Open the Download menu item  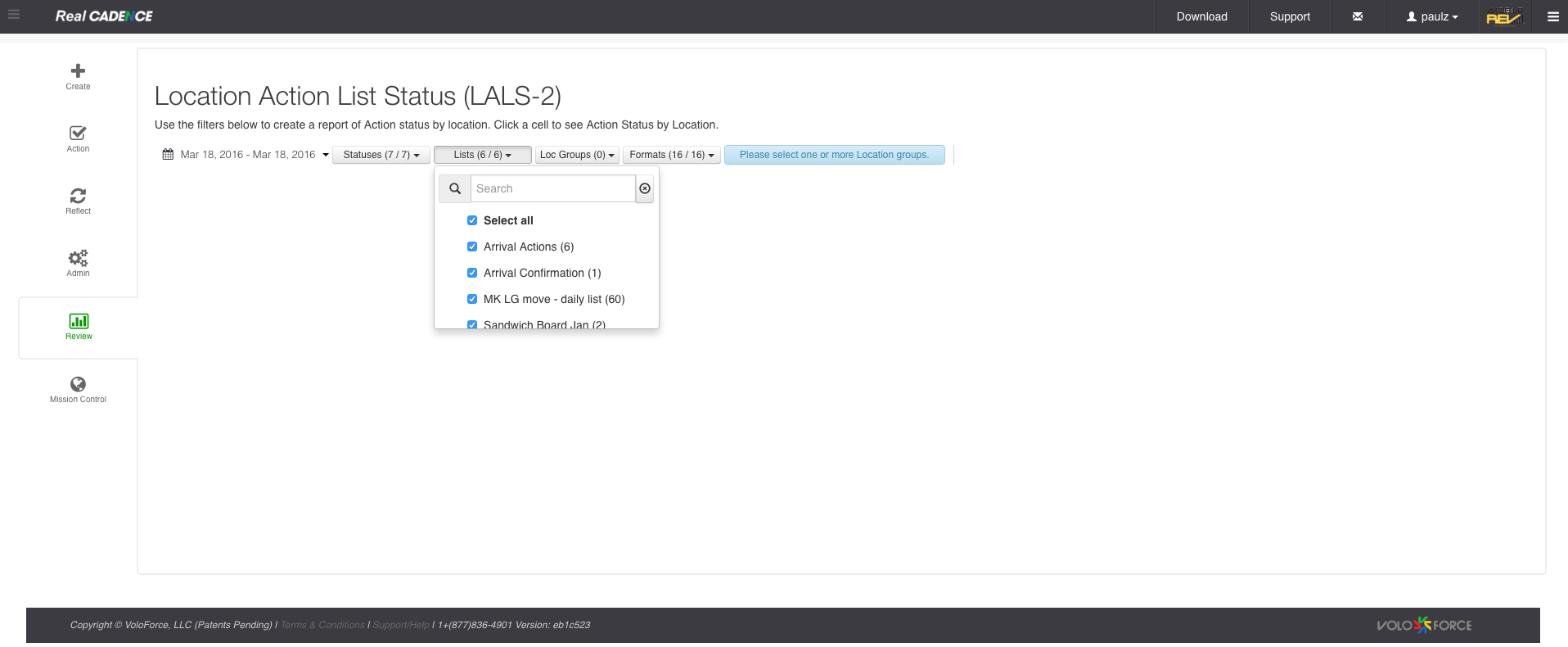coord(1201,16)
